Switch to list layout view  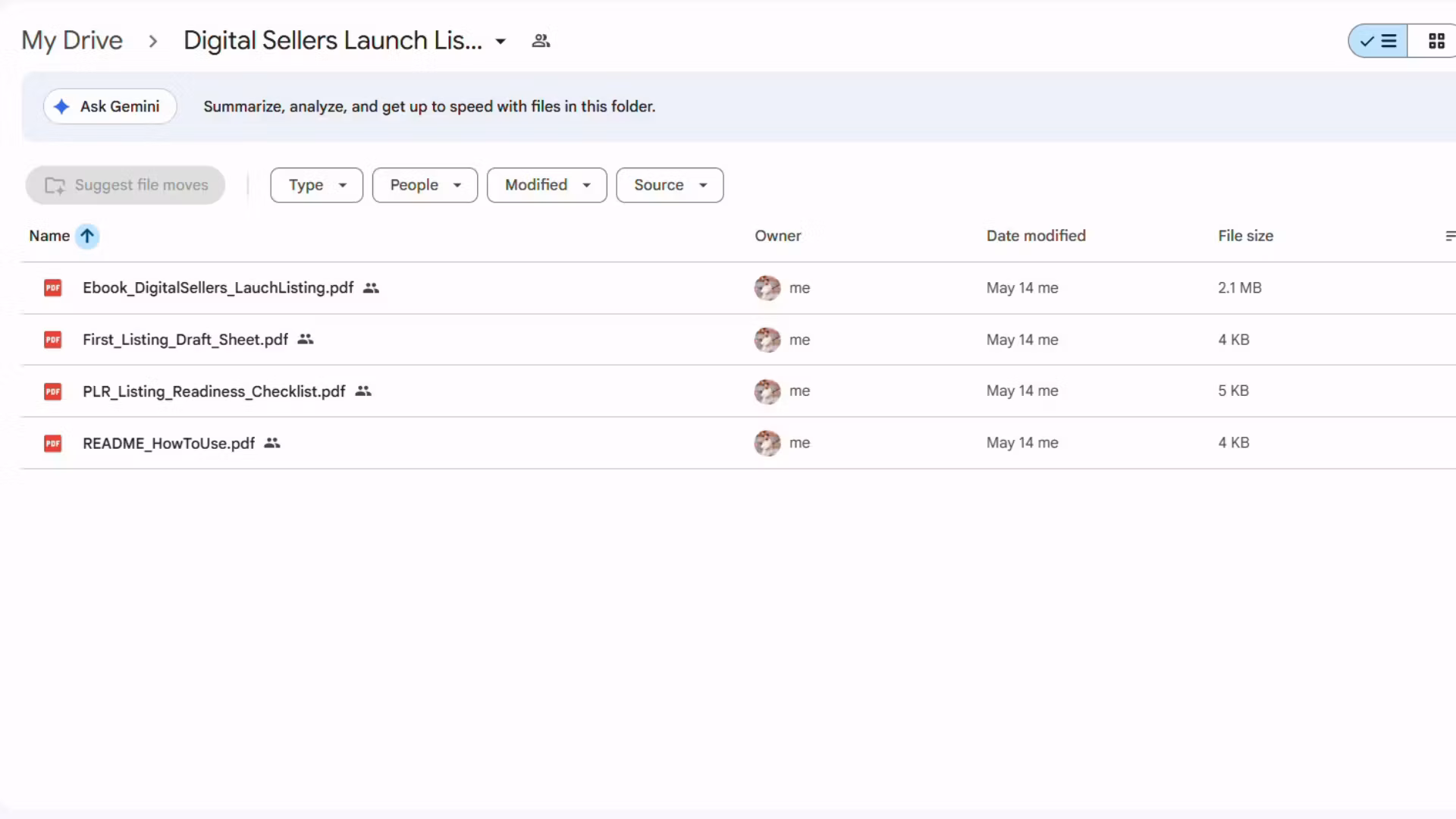[1378, 41]
